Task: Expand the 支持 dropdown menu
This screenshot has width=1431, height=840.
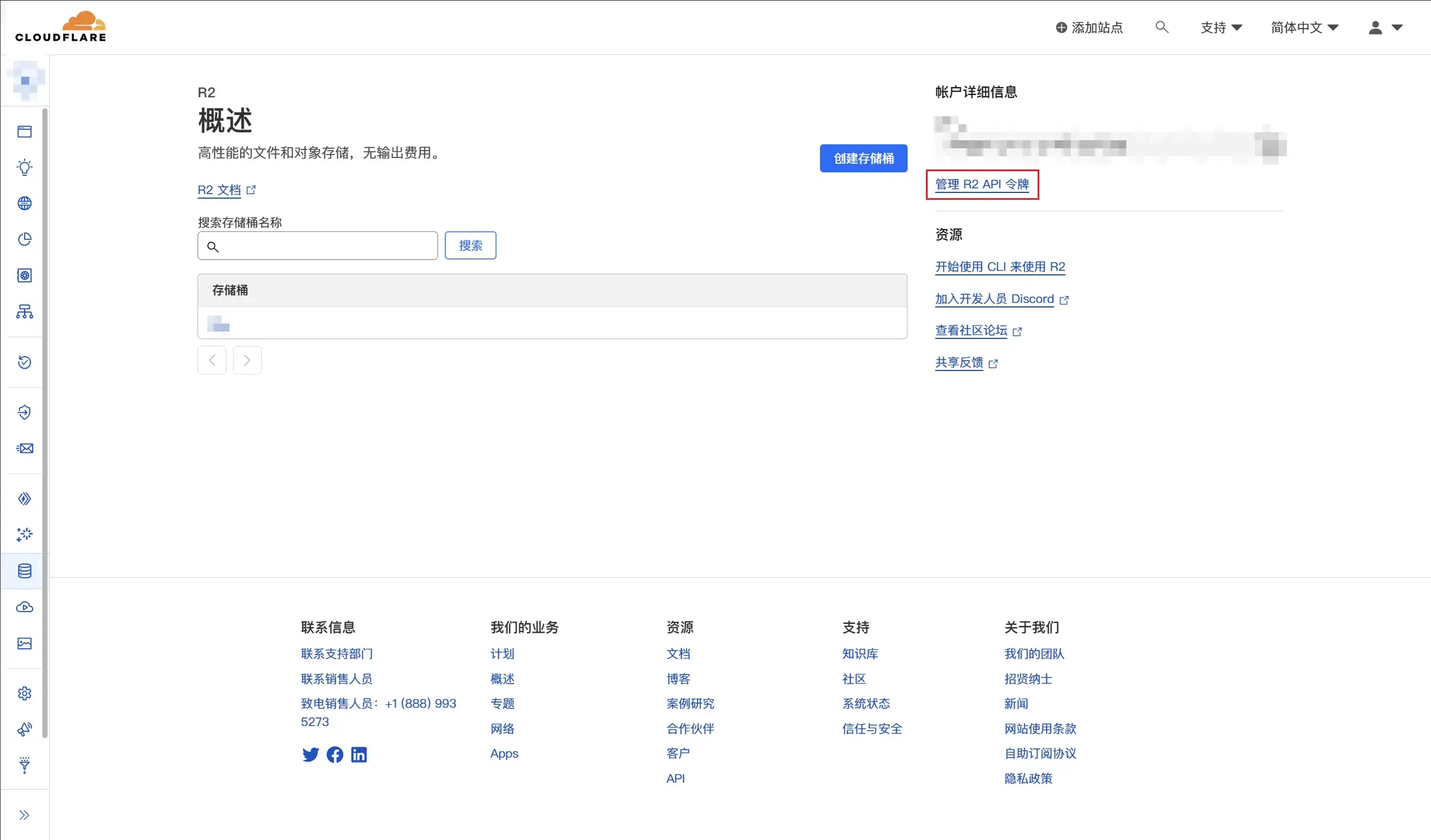Action: click(x=1221, y=27)
